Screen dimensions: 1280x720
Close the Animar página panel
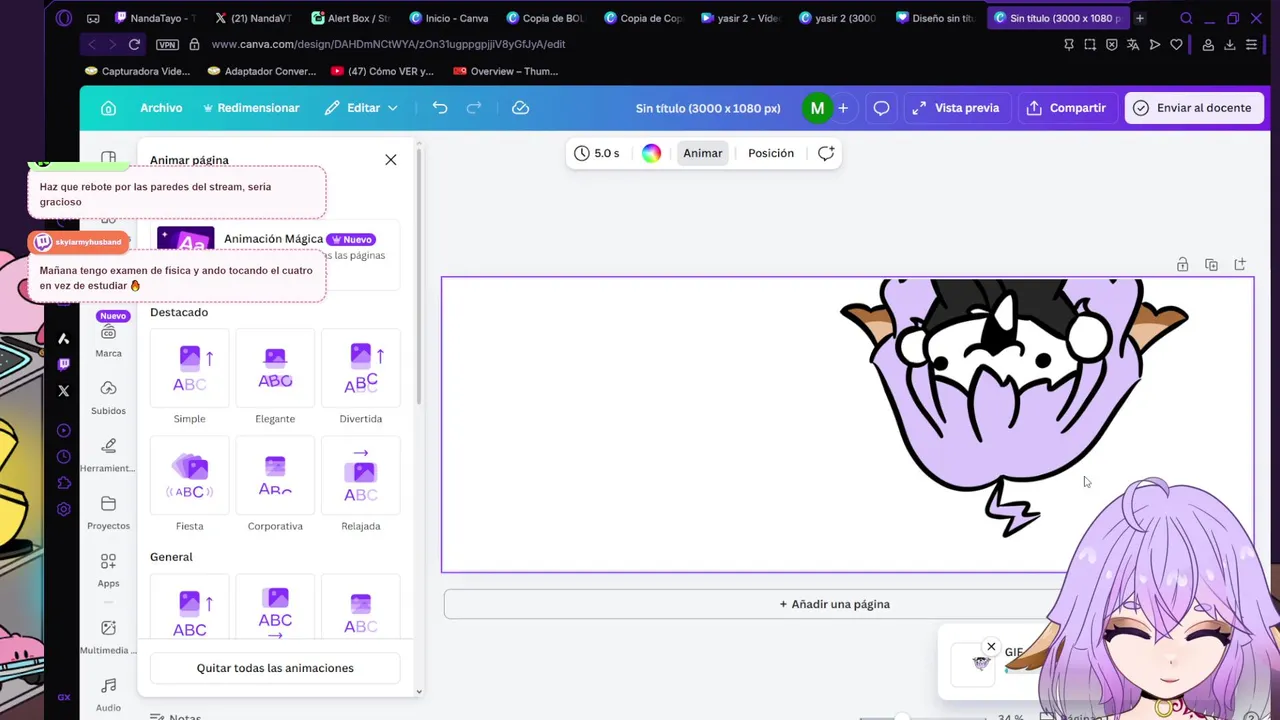click(391, 160)
